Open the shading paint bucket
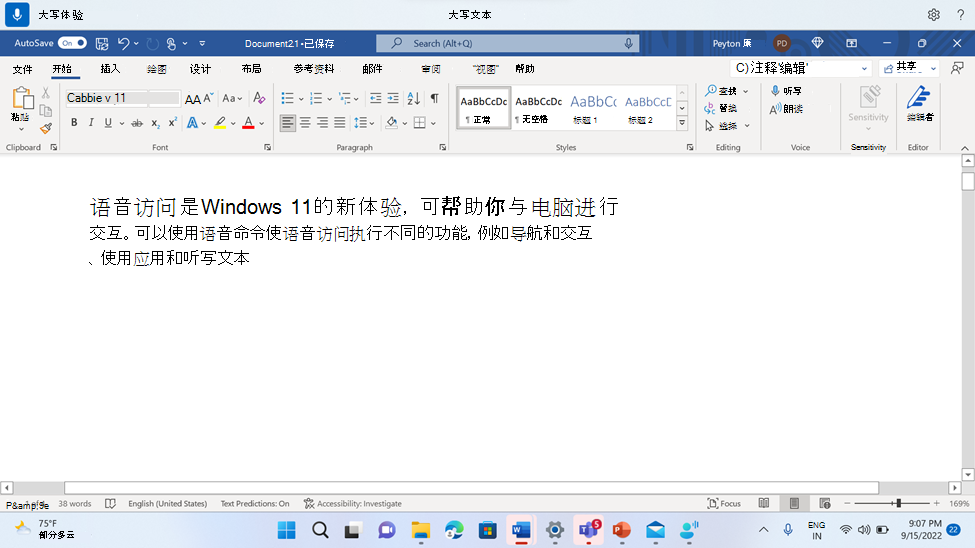The width and height of the screenshot is (975, 548). pyautogui.click(x=391, y=123)
